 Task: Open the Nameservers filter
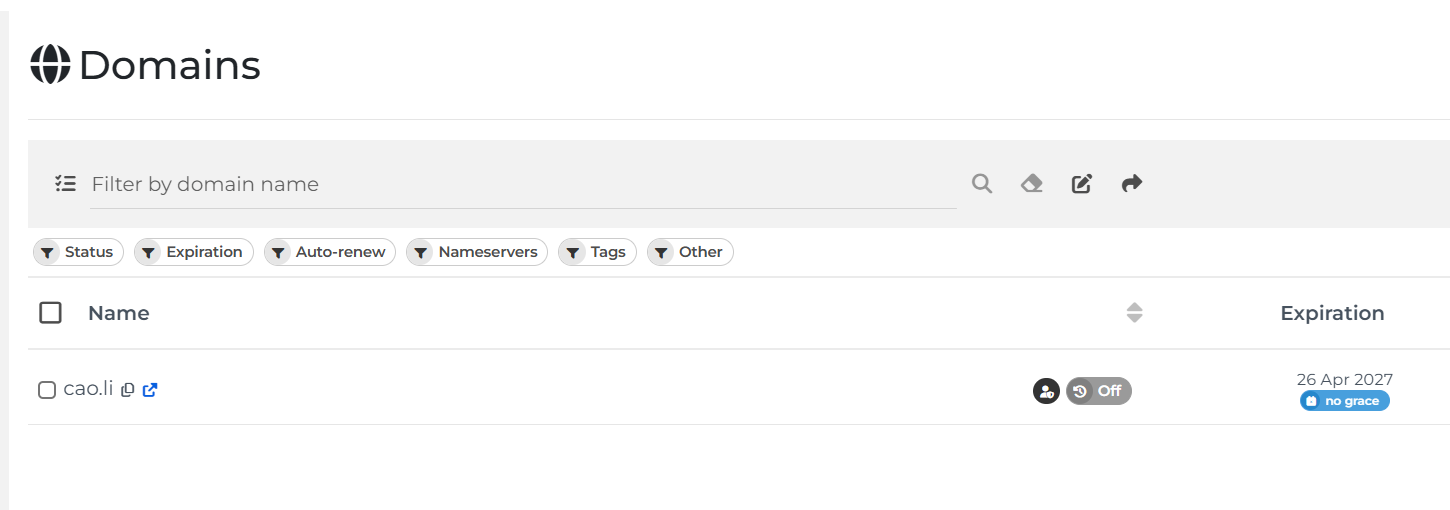click(477, 252)
